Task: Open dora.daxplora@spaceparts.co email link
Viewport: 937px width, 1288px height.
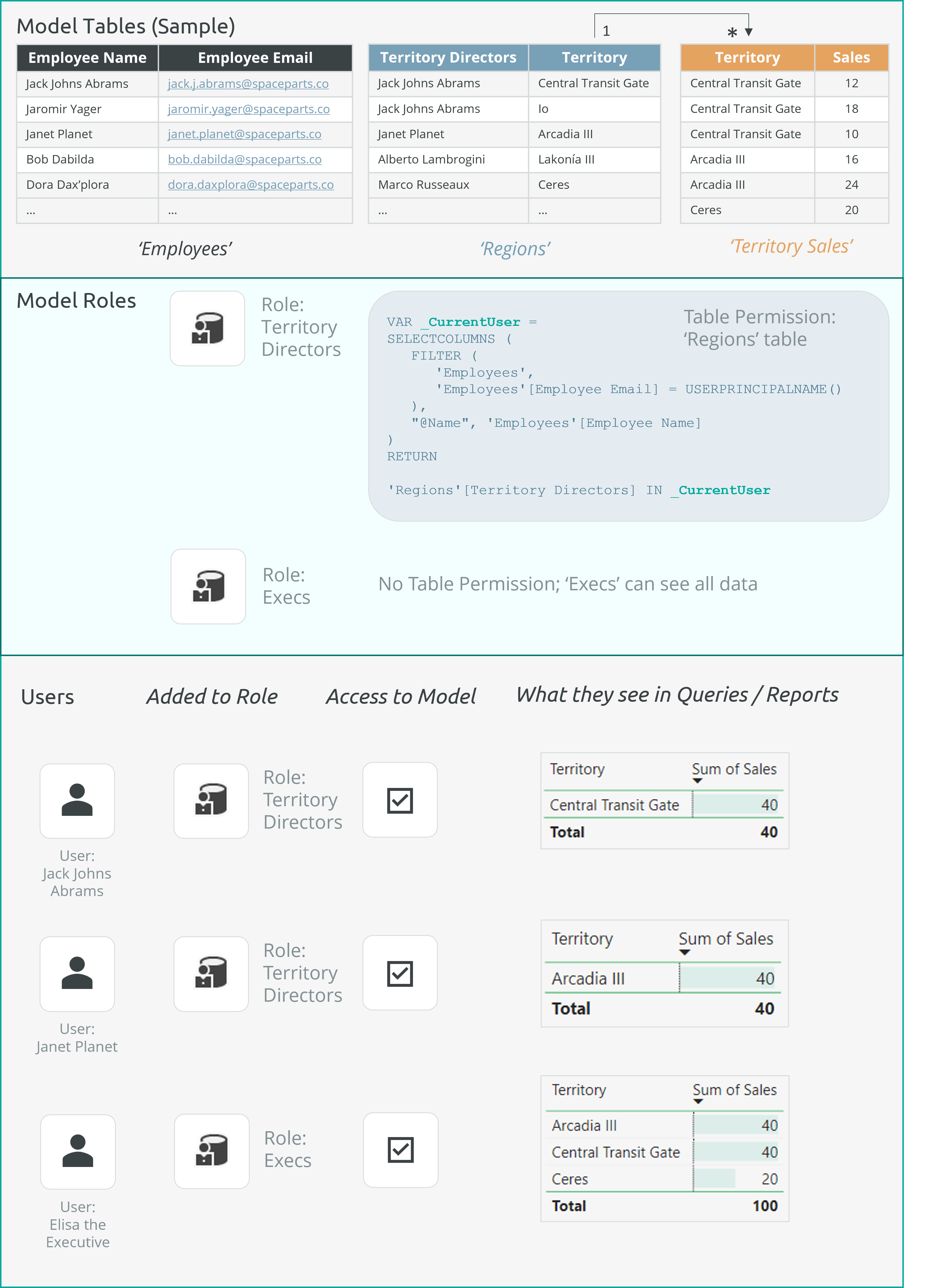Action: tap(251, 184)
